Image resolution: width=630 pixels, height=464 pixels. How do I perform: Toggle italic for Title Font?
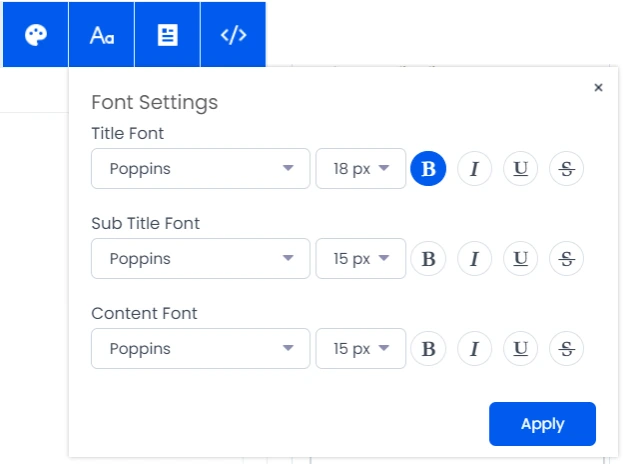[475, 168]
